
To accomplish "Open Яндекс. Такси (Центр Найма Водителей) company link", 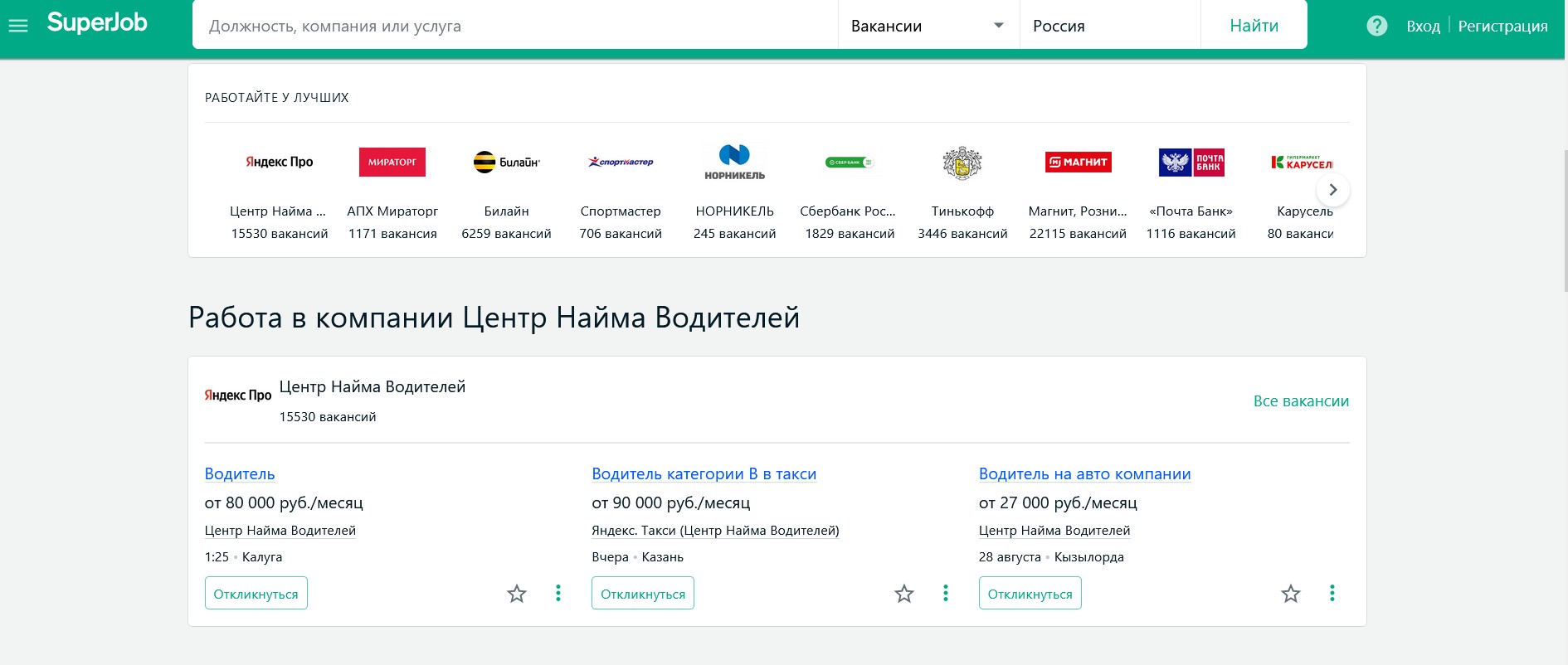I will [715, 531].
